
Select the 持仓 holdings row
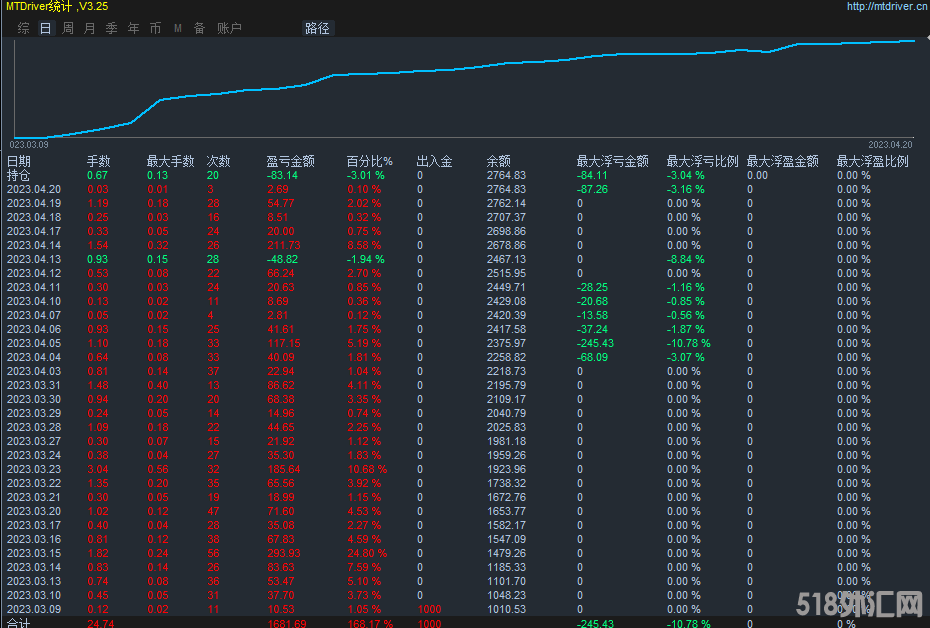pos(19,175)
